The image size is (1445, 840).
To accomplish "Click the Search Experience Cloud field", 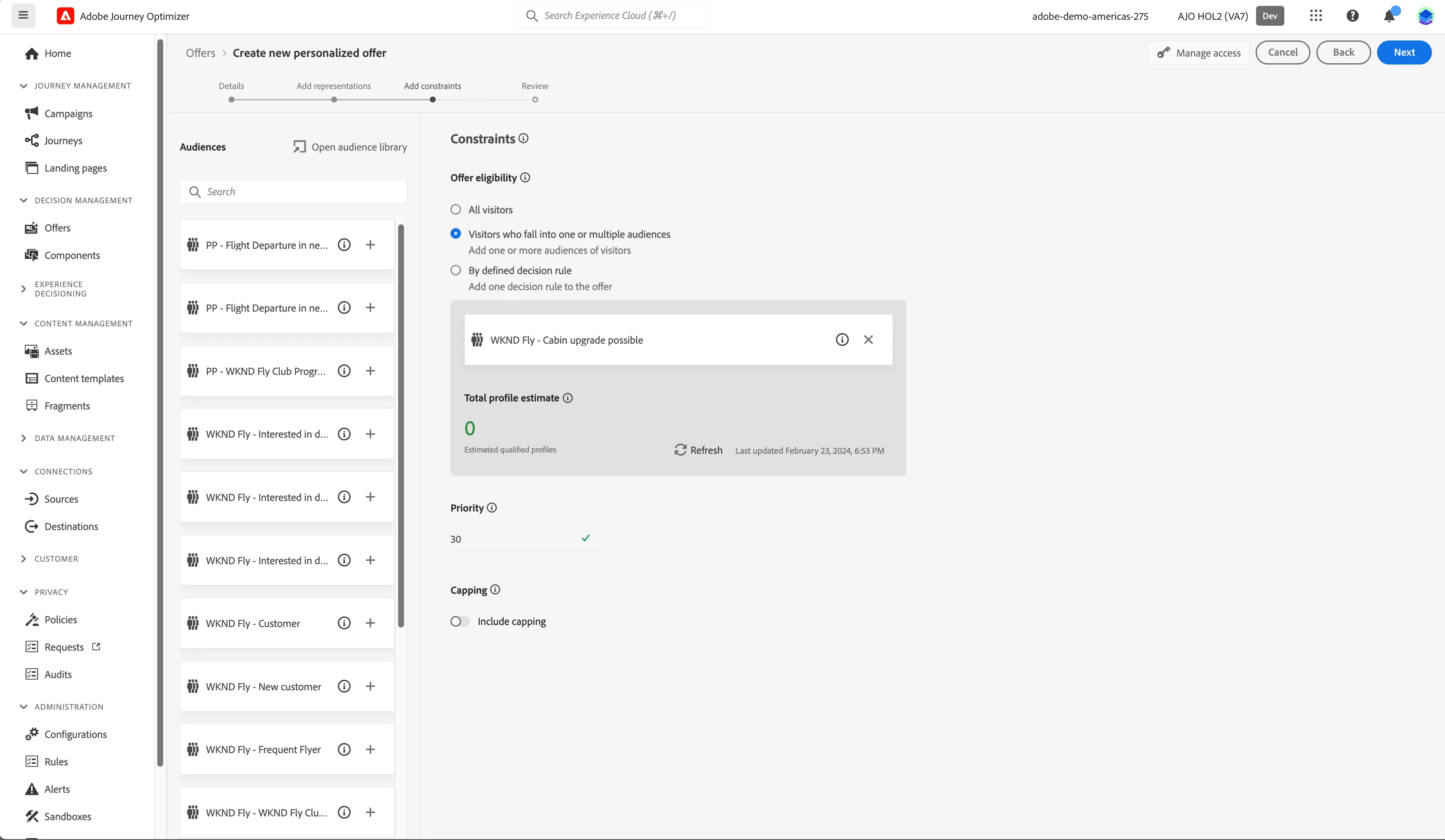I will pos(612,16).
